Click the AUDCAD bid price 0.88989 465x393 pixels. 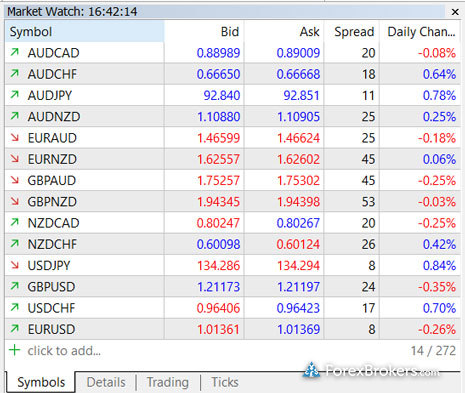218,53
